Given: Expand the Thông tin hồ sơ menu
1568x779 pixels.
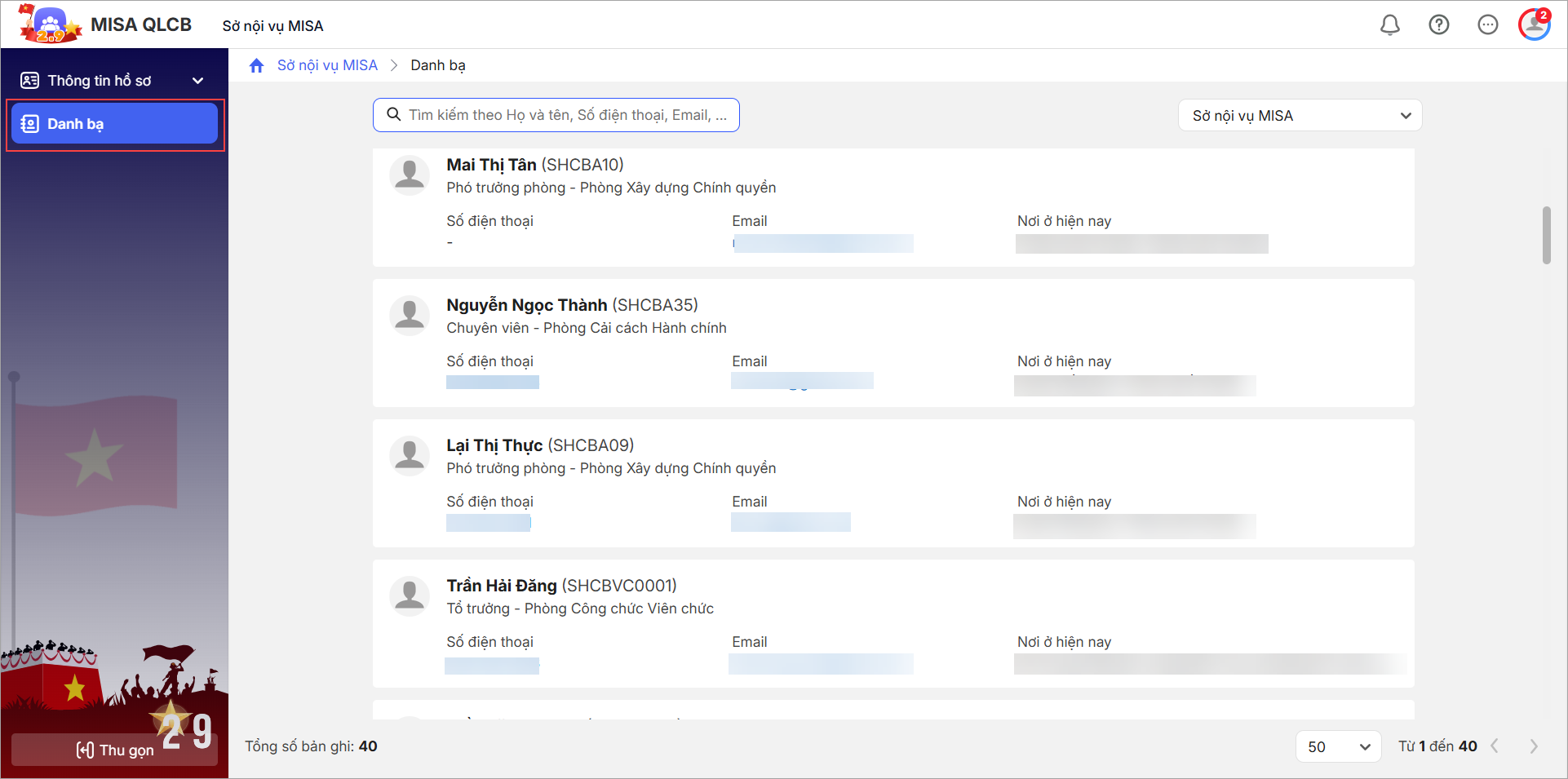Looking at the screenshot, I should (113, 81).
